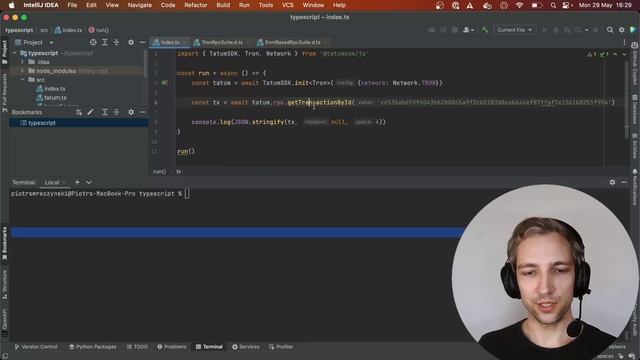Open the Apple menu
Viewport: 640px width, 360px height.
pyautogui.click(x=12, y=5)
